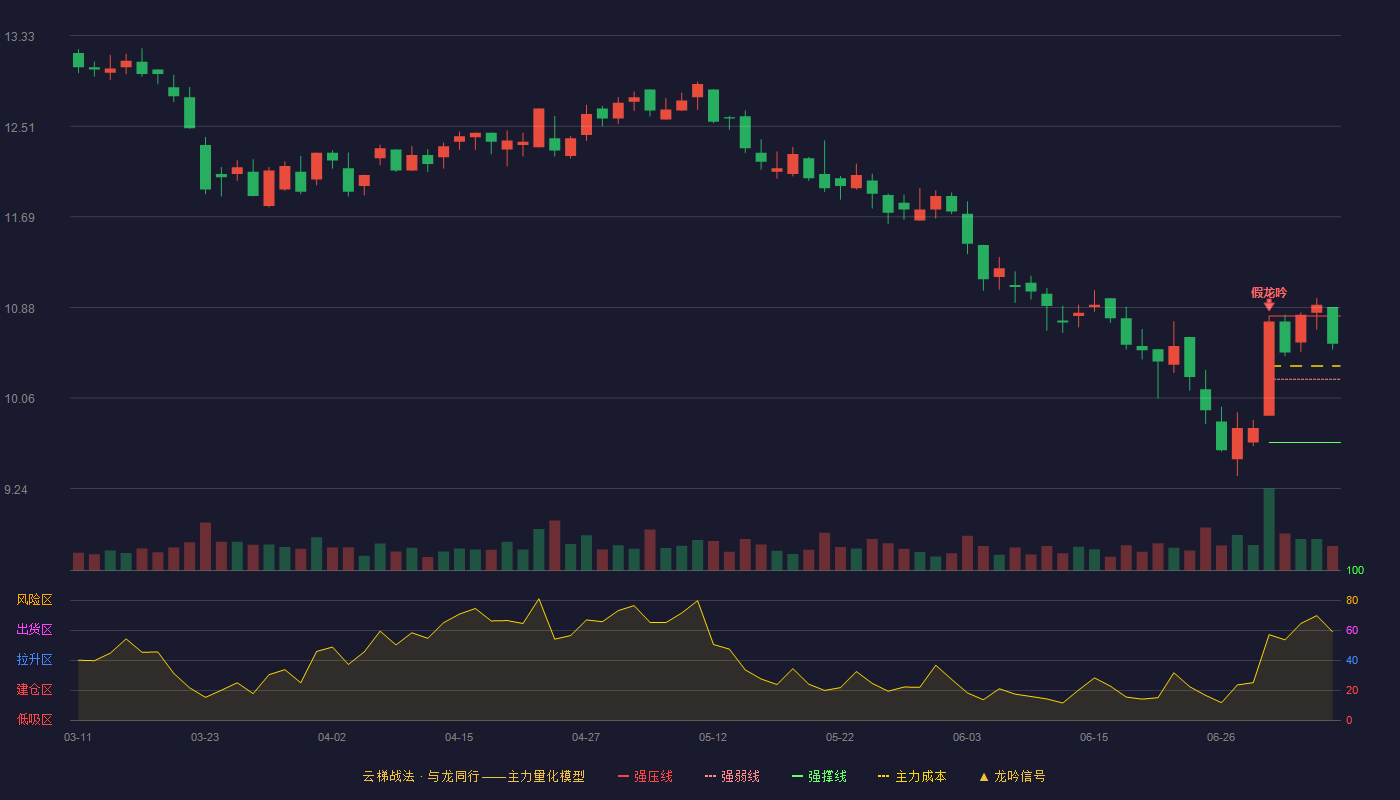The width and height of the screenshot is (1400, 800).
Task: Toggle the 强撑线 legend entry
Action: (819, 776)
